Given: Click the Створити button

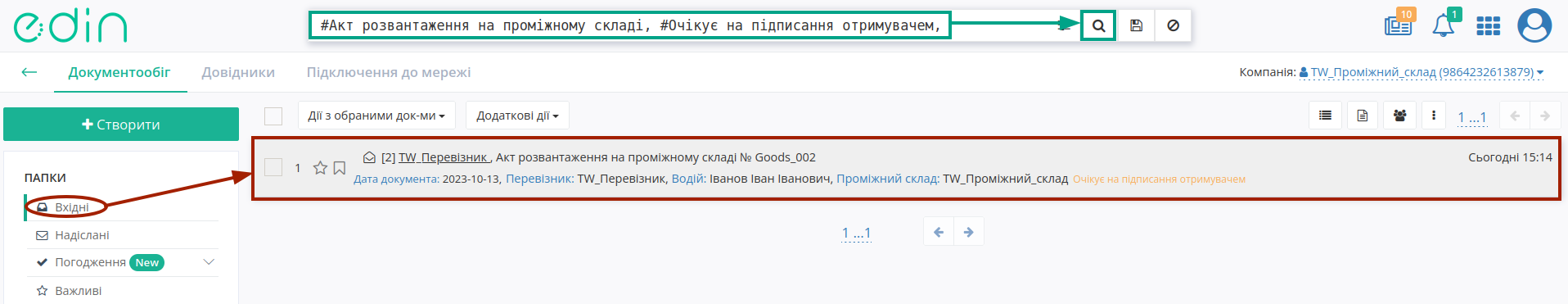Looking at the screenshot, I should click(121, 125).
